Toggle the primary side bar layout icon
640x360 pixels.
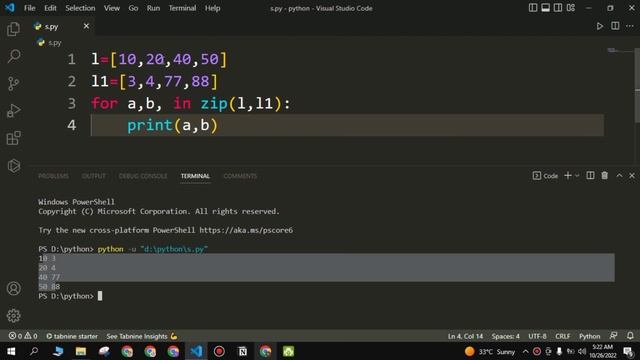(533, 8)
